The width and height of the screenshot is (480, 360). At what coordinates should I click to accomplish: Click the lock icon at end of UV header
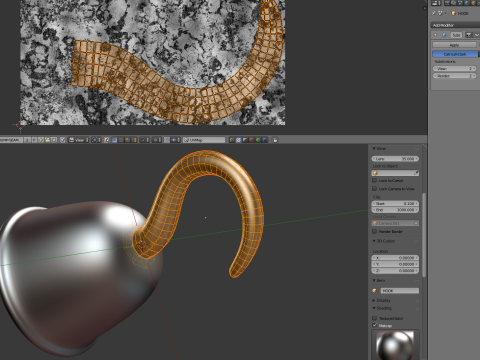[x=275, y=140]
